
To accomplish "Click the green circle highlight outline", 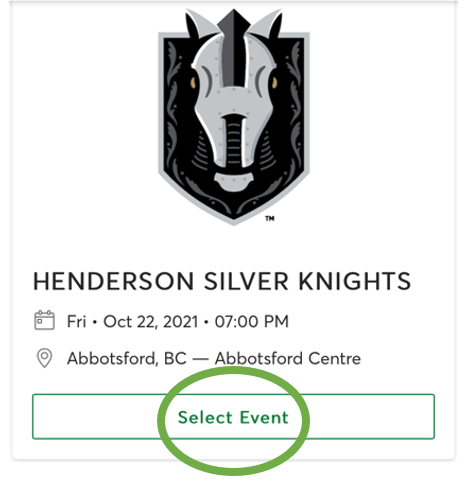I will (233, 371).
